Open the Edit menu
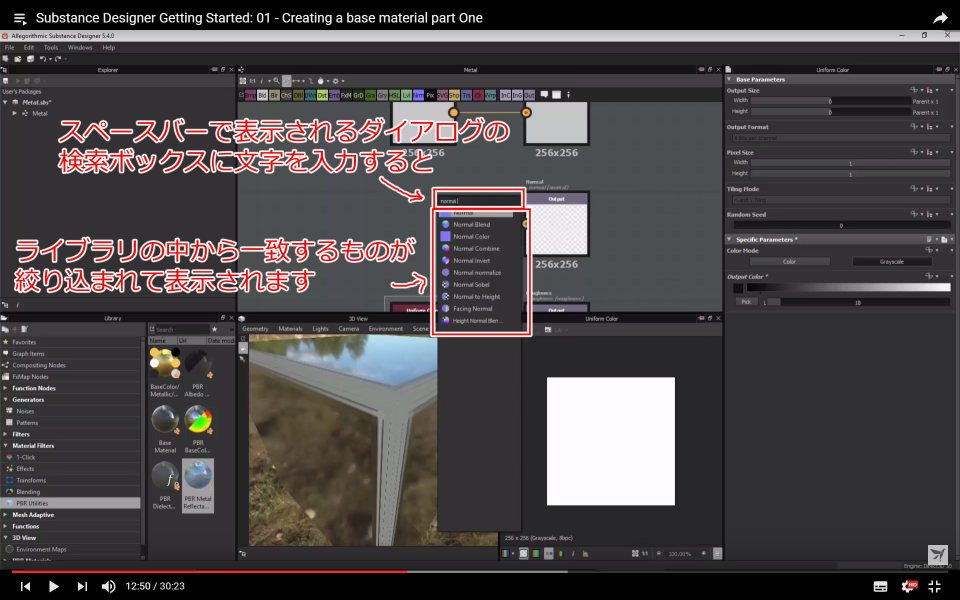Viewport: 960px width, 600px height. [29, 47]
